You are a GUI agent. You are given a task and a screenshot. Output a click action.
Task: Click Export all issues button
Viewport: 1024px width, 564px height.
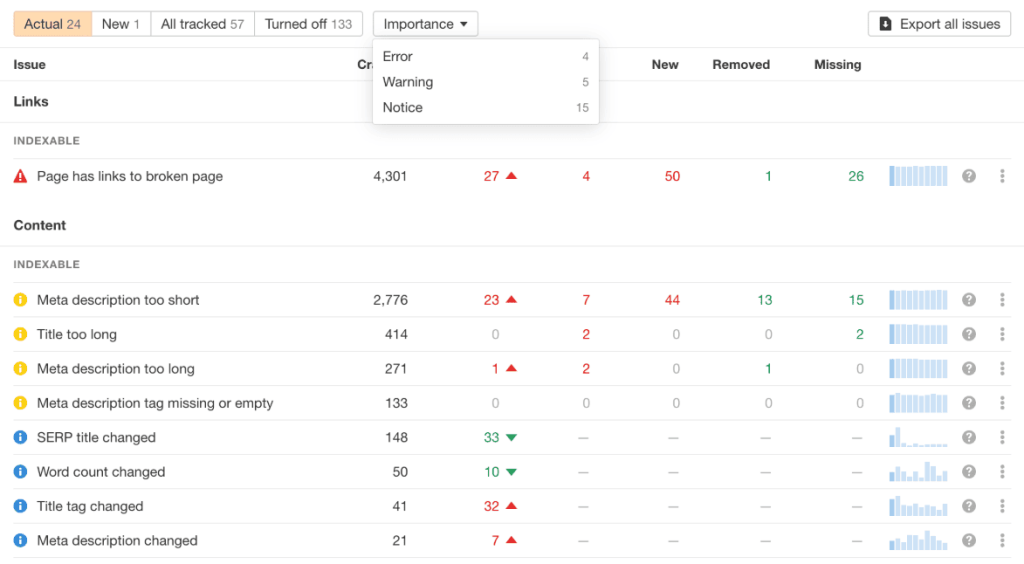939,24
